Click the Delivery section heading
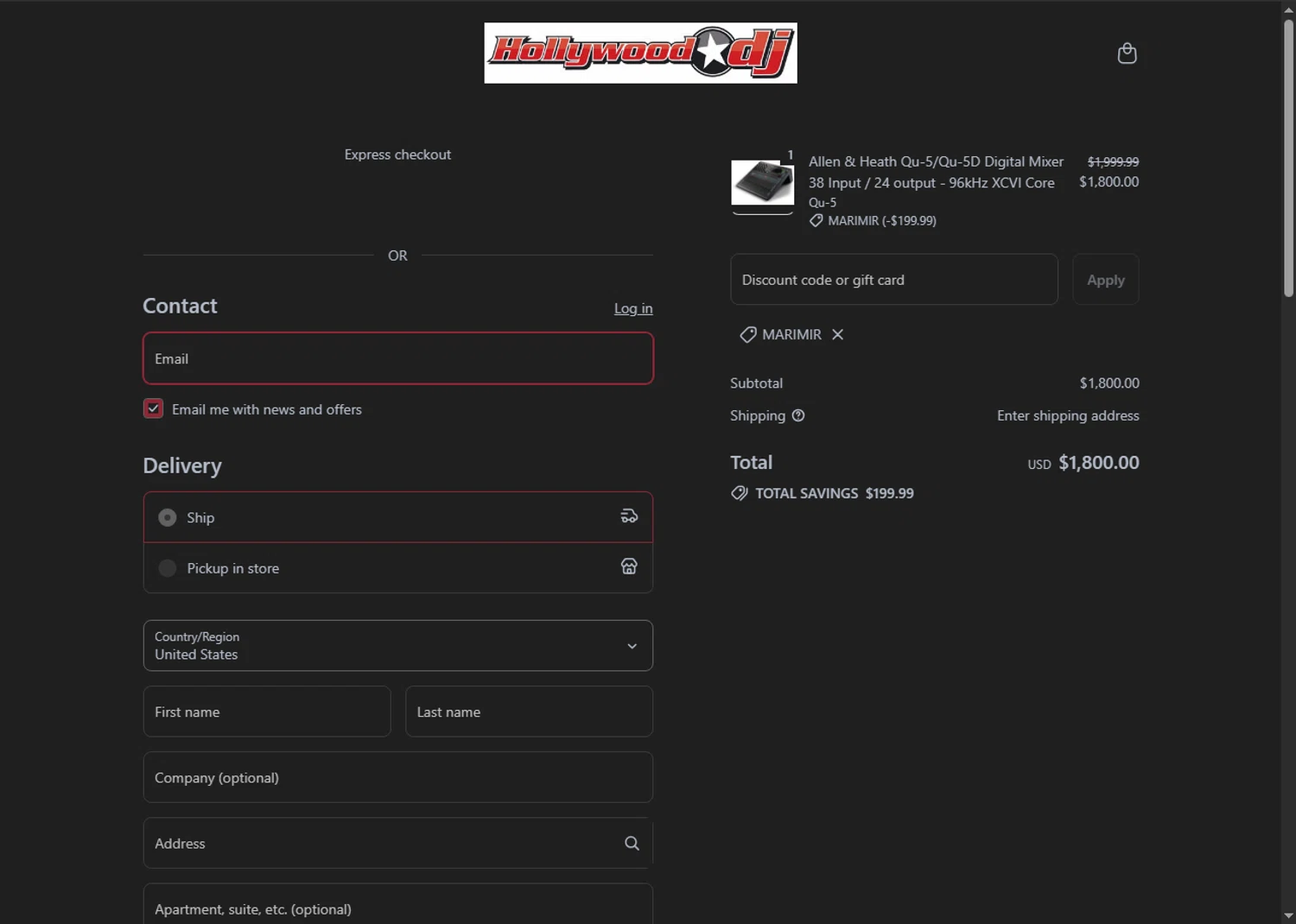The height and width of the screenshot is (924, 1296). pos(182,465)
